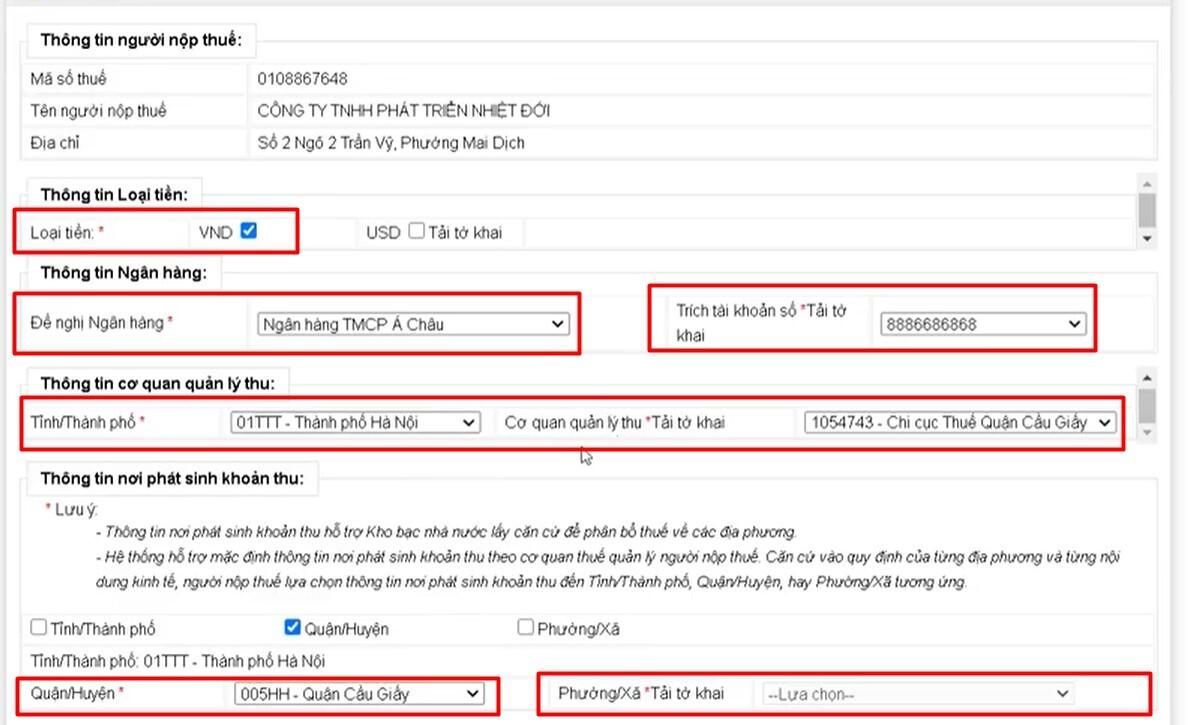Tick the USD currency checkbox
The height and width of the screenshot is (725, 1191).
pos(416,230)
